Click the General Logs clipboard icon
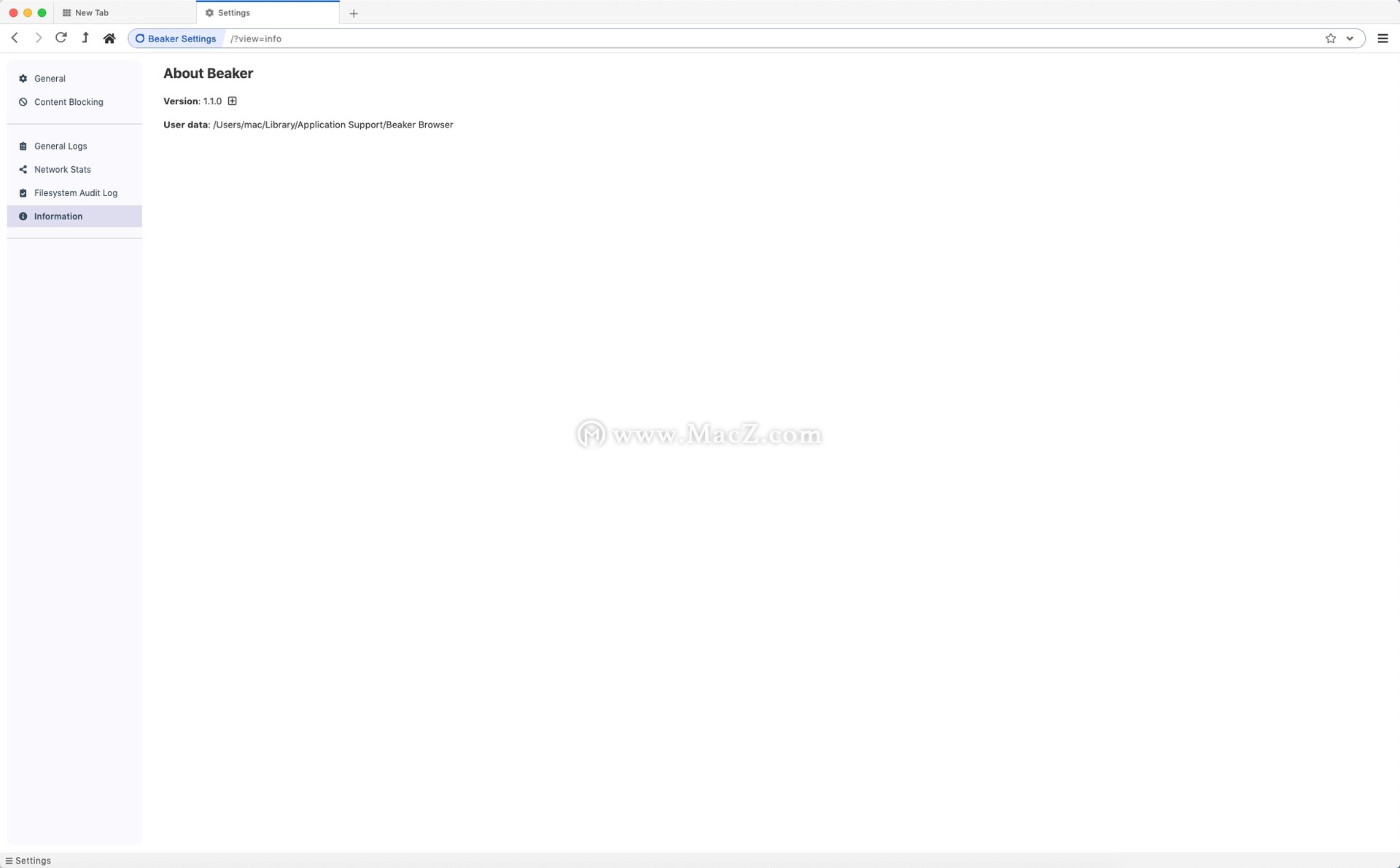Viewport: 1400px width, 868px height. [23, 146]
